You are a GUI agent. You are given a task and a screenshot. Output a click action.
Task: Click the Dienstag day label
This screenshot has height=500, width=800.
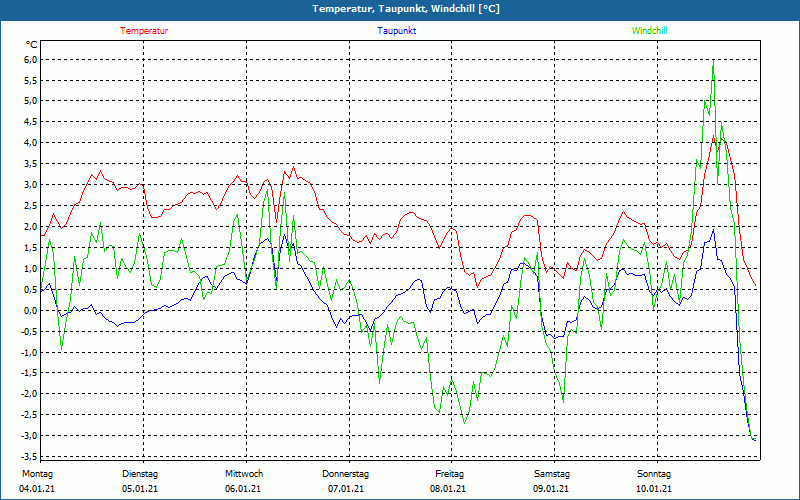[x=140, y=474]
